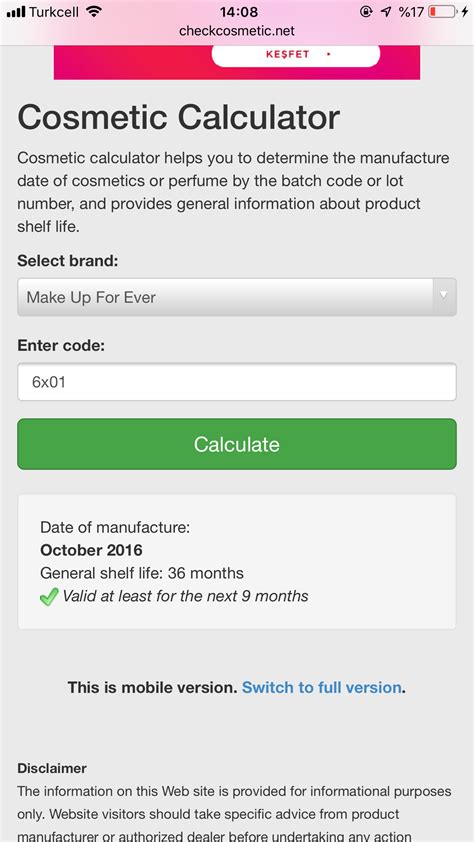Click the October 2016 manufacture date result
This screenshot has width=474, height=842.
pos(91,550)
